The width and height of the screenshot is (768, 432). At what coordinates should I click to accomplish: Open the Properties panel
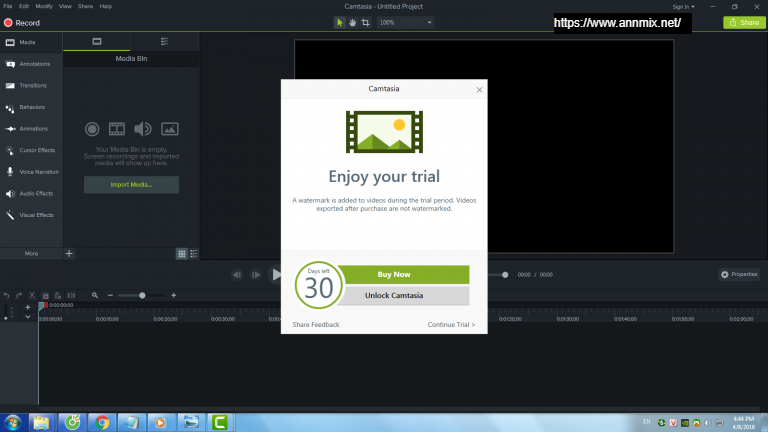pyautogui.click(x=739, y=275)
